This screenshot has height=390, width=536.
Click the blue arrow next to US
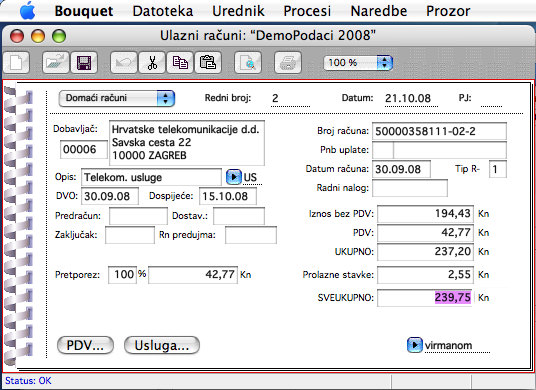pos(234,177)
